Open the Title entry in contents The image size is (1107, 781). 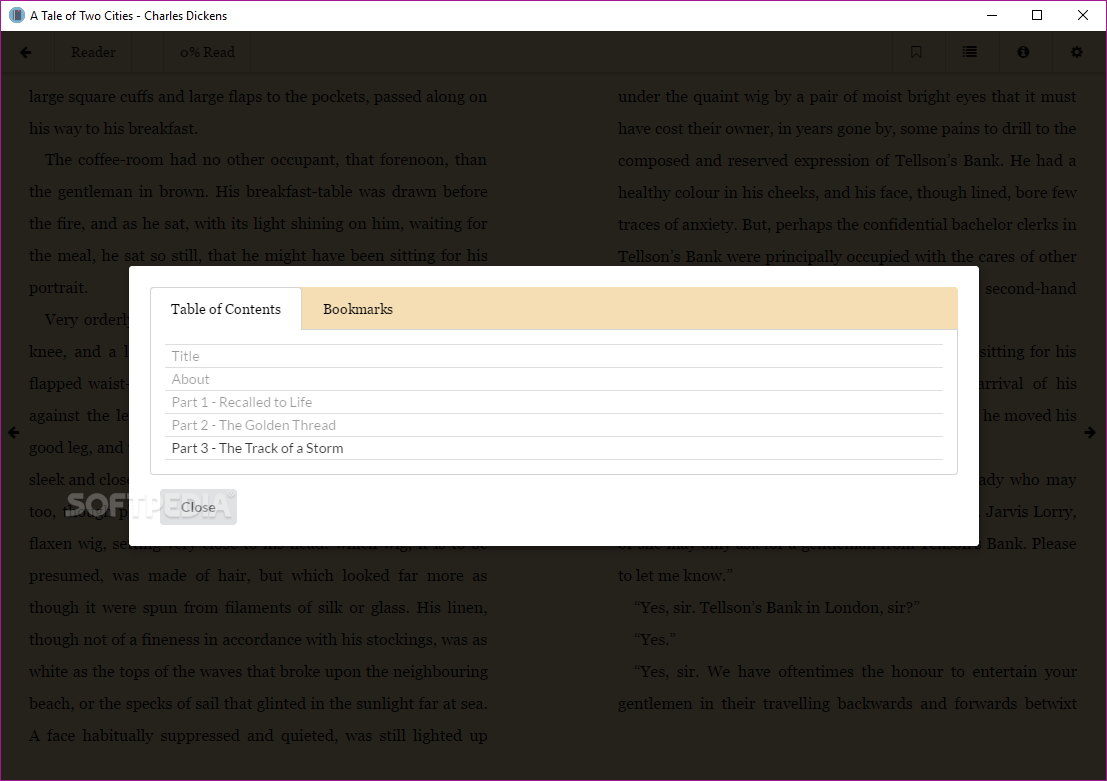(554, 356)
